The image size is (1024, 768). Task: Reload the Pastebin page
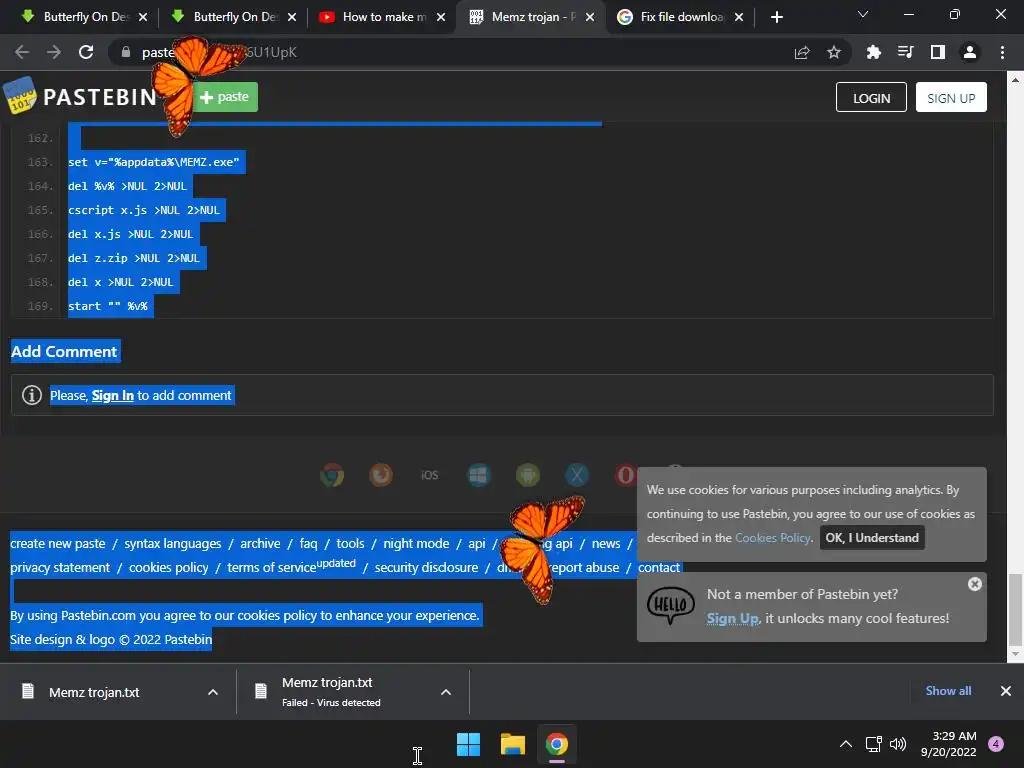86,52
